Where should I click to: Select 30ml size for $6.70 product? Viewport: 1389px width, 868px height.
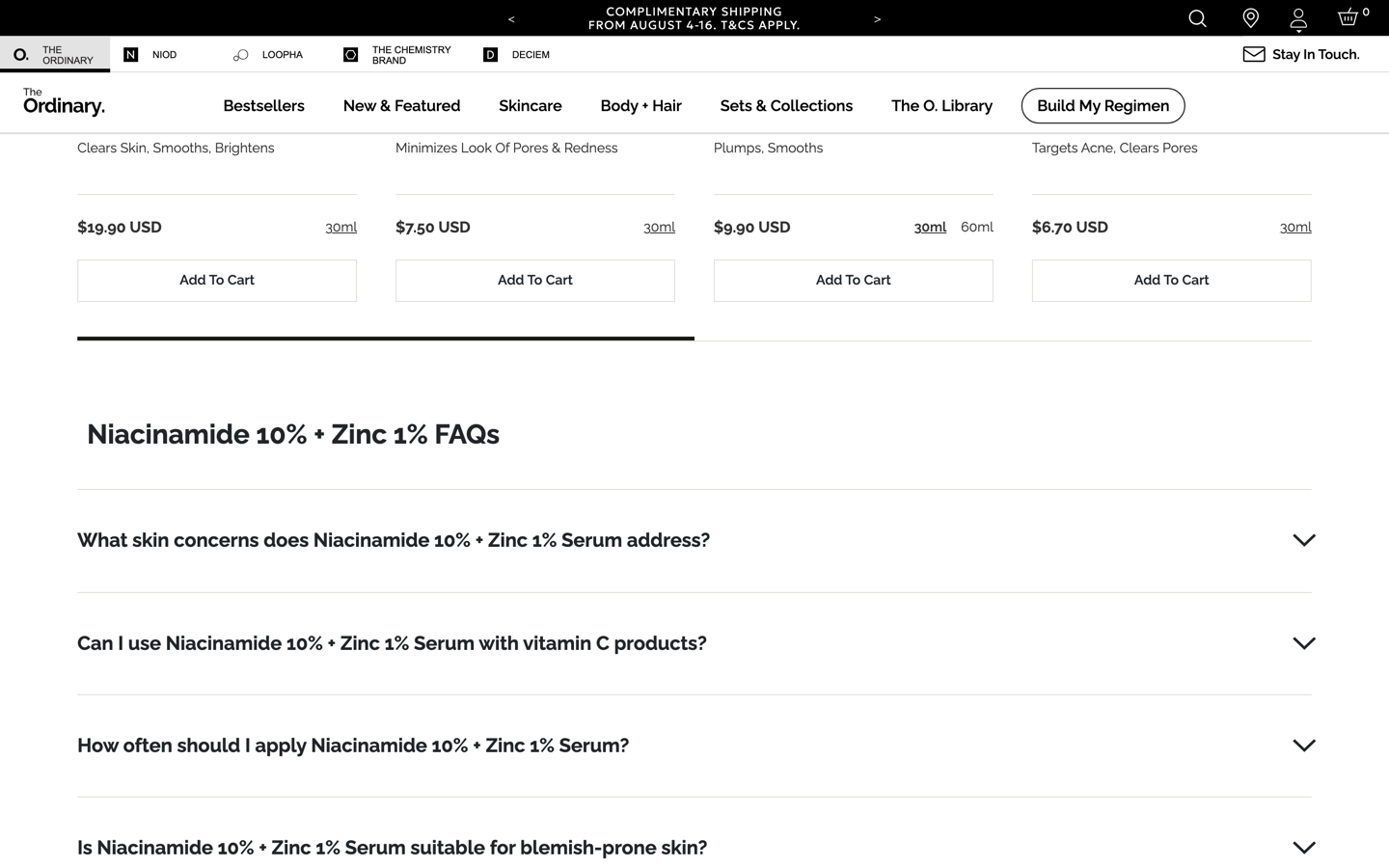coord(1295,228)
